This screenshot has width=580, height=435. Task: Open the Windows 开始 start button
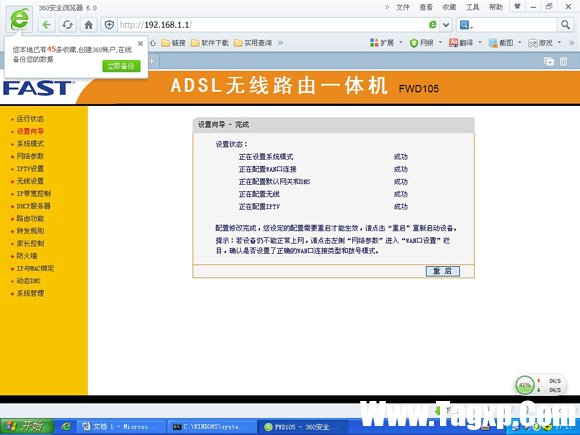coord(27,426)
